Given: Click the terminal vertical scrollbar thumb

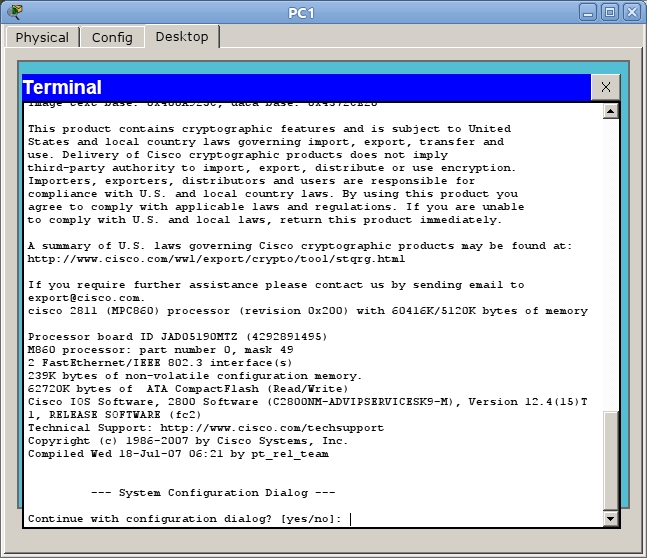Looking at the screenshot, I should click(x=610, y=460).
